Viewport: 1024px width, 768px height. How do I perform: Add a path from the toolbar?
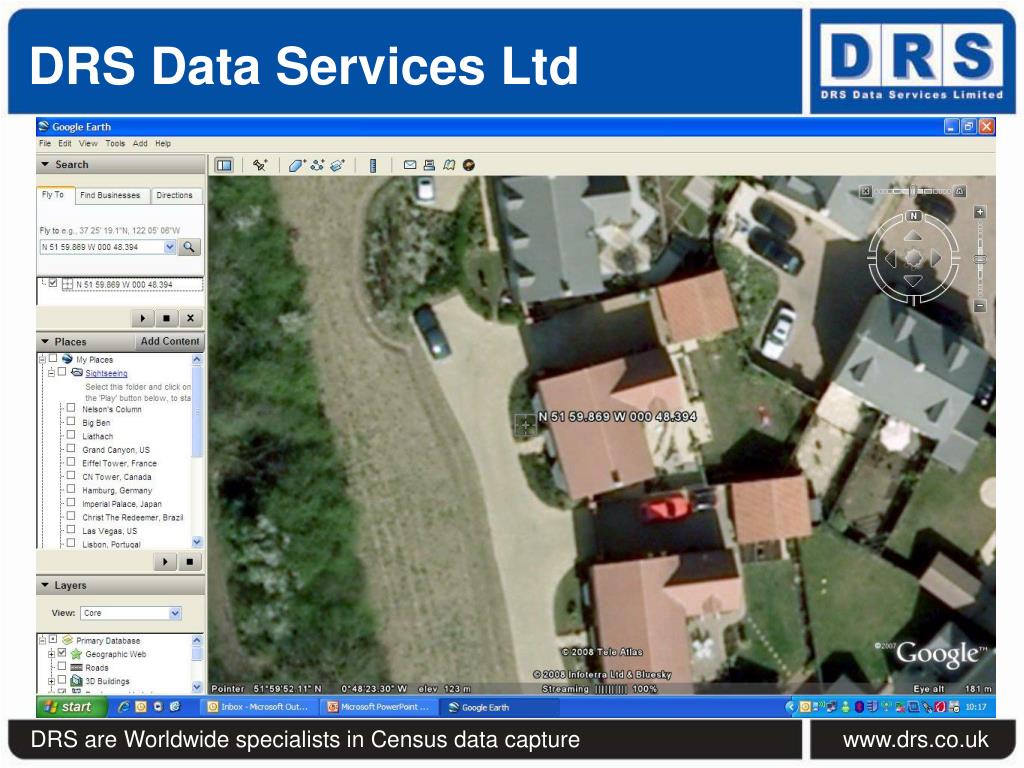click(317, 165)
